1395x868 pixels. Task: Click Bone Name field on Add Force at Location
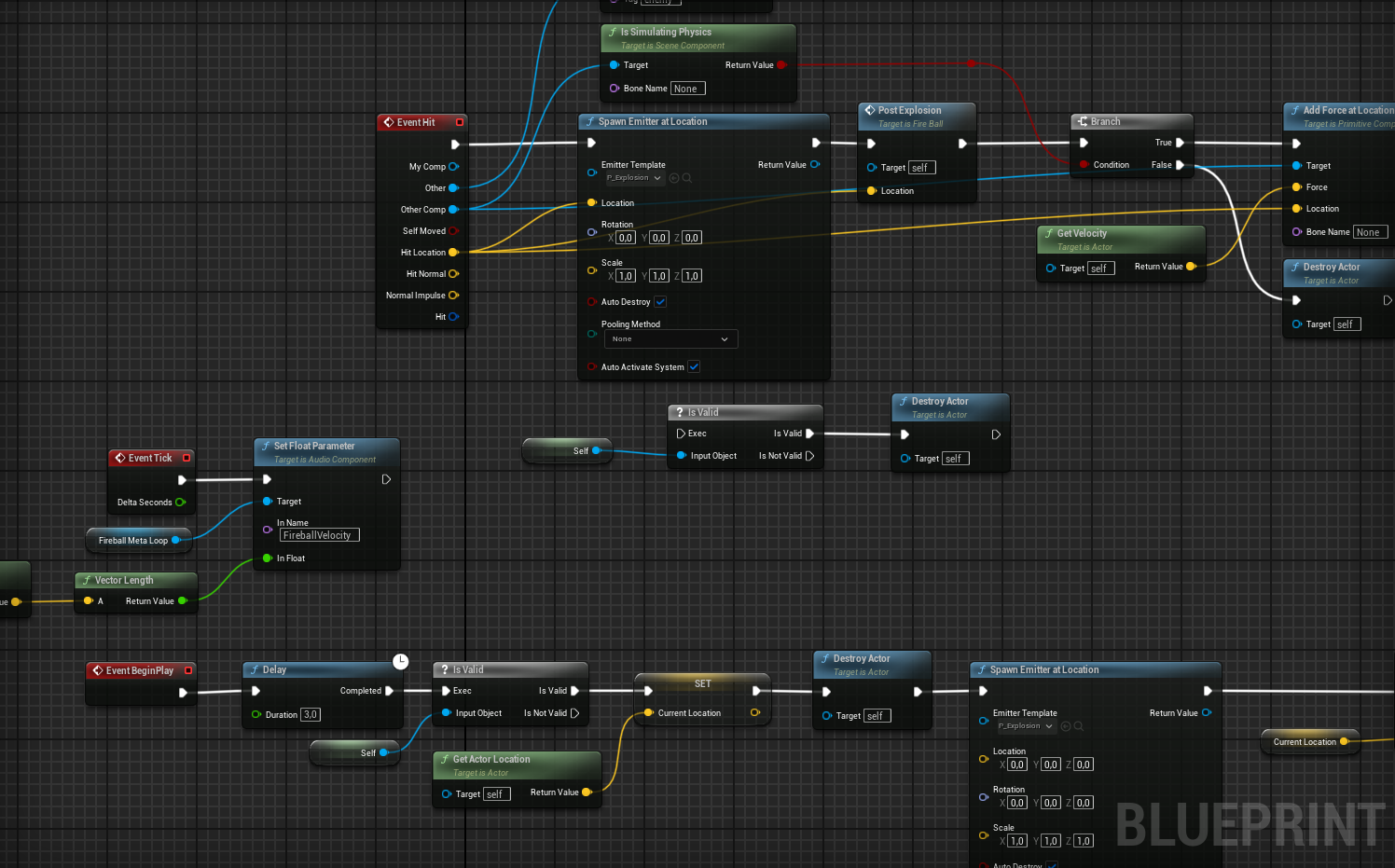(x=1370, y=232)
